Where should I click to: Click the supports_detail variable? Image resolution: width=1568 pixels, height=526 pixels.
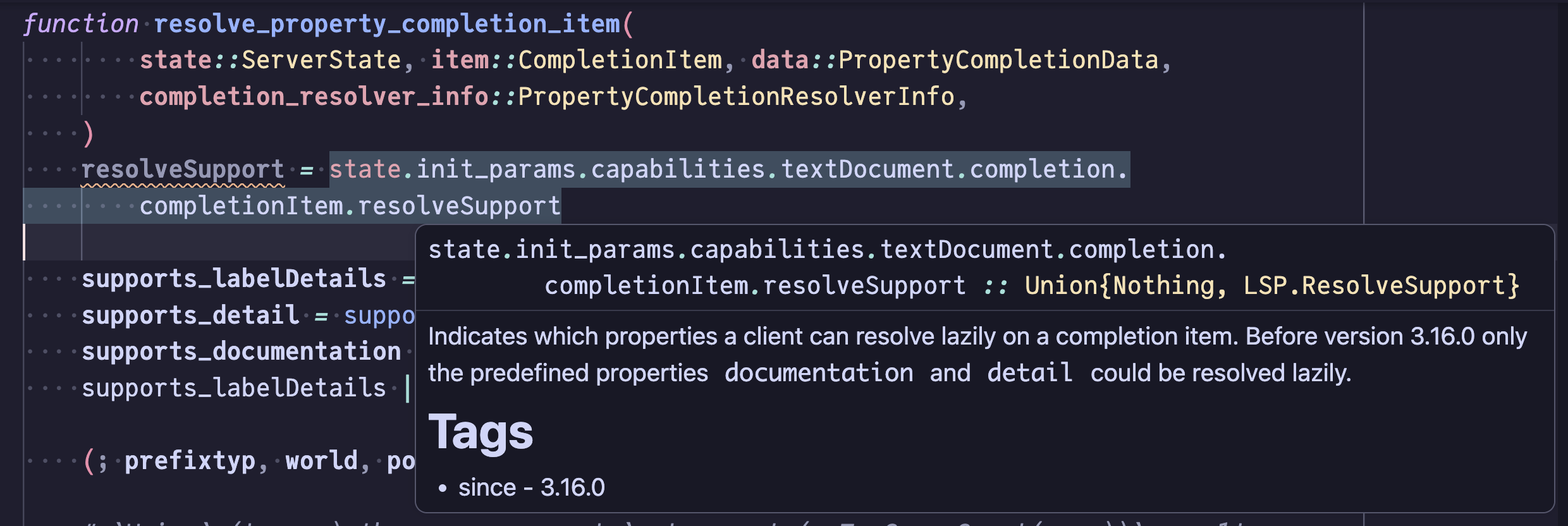[x=190, y=315]
